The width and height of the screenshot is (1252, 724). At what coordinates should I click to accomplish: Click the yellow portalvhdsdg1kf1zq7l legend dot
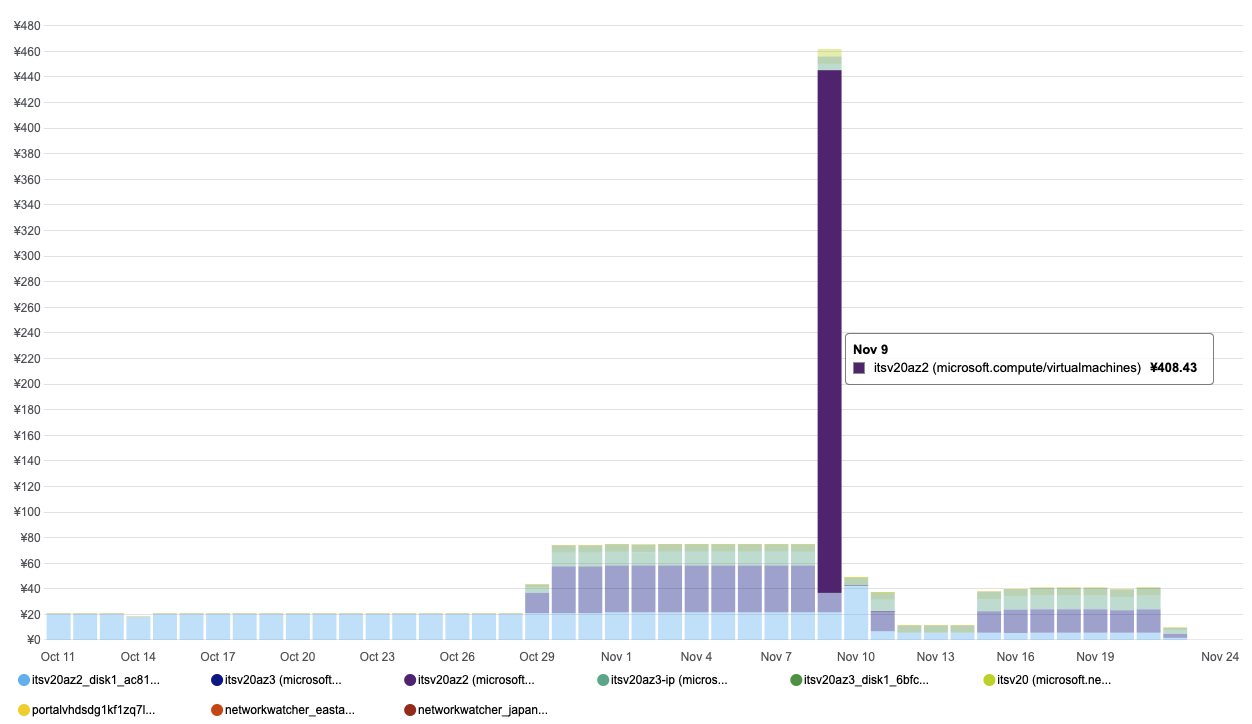24,710
